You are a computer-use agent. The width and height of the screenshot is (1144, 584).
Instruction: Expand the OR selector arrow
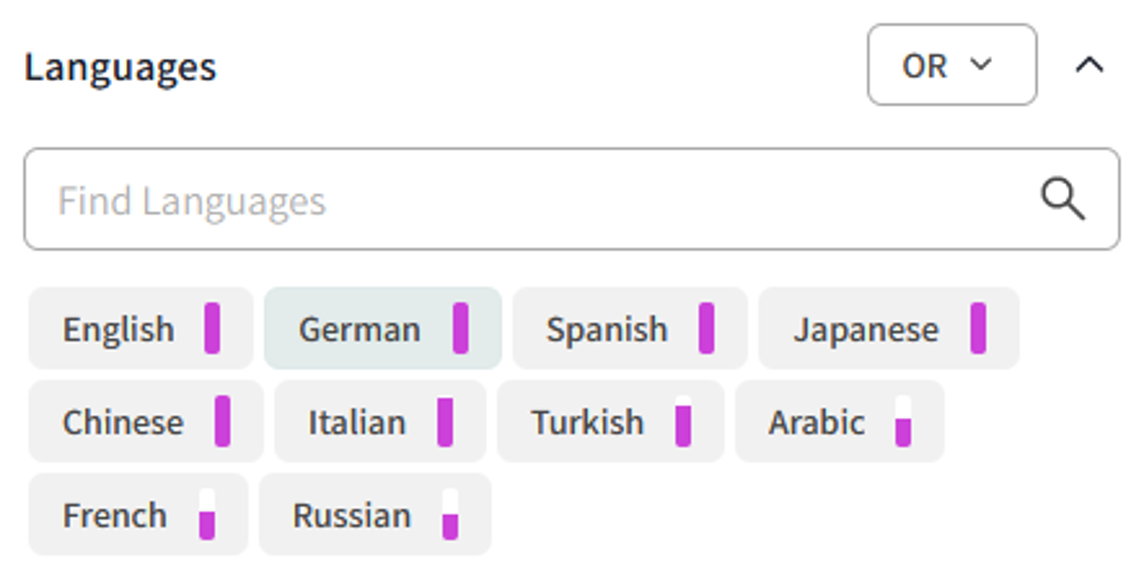pyautogui.click(x=981, y=65)
